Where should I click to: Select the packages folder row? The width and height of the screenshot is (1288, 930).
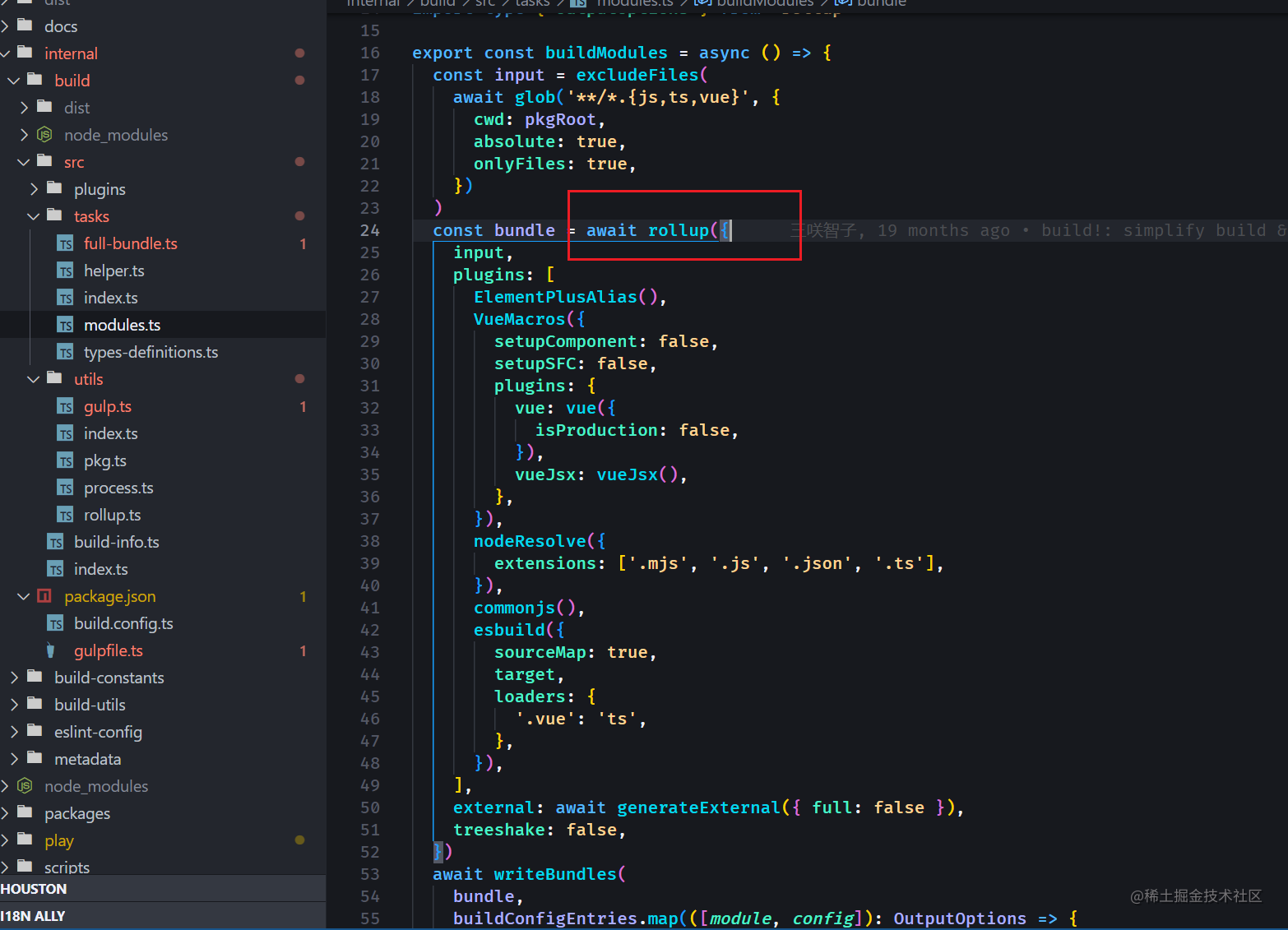coord(163,813)
